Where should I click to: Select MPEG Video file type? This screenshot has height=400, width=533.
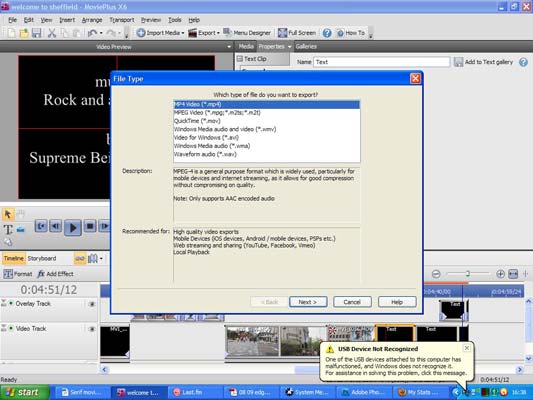[x=266, y=113]
